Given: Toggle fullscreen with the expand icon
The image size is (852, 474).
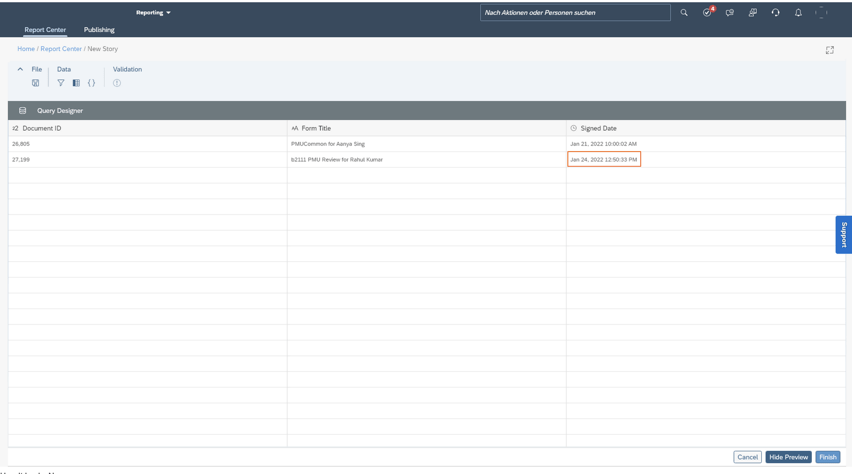Looking at the screenshot, I should click(x=829, y=50).
